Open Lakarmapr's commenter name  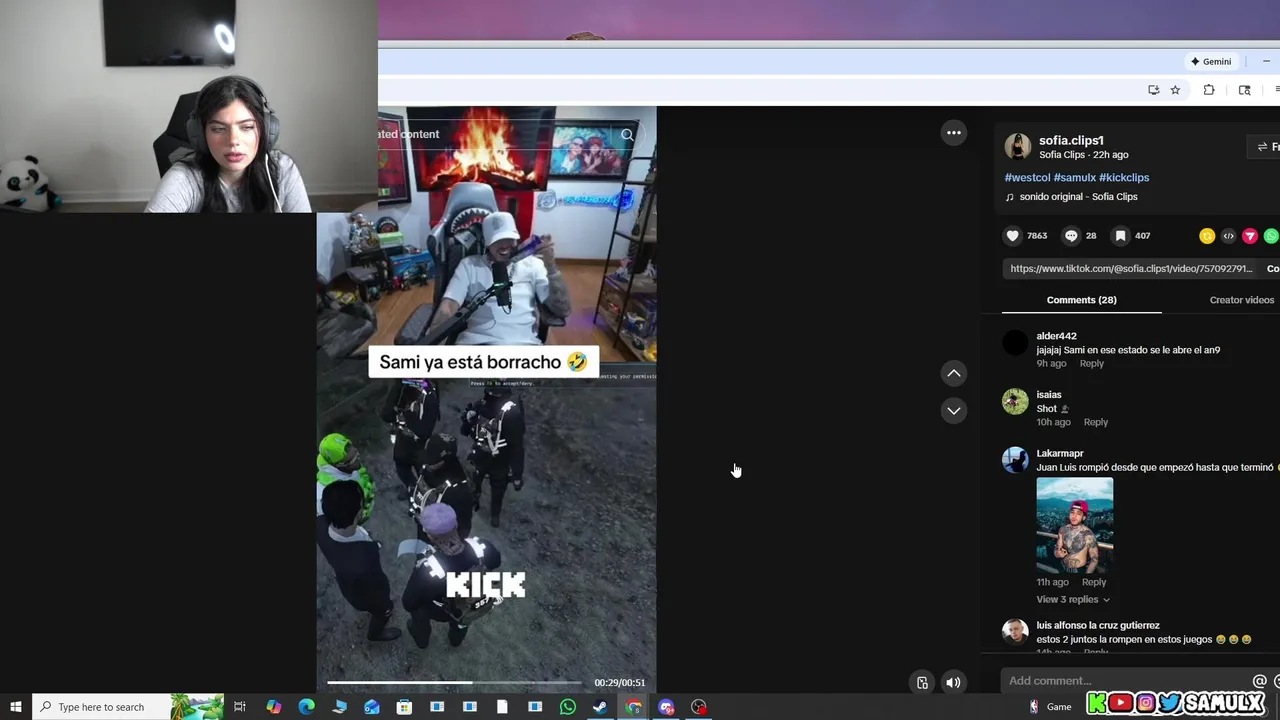pyautogui.click(x=1060, y=454)
